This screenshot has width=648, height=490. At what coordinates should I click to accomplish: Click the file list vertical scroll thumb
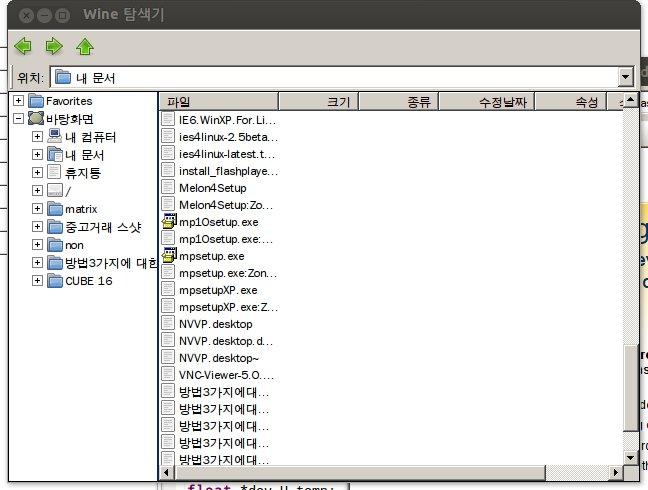tap(631, 389)
